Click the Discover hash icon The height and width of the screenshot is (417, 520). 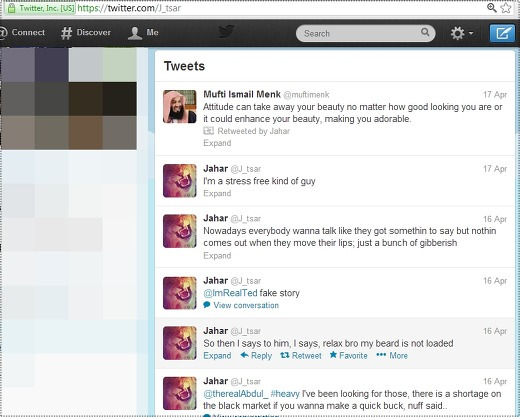67,33
